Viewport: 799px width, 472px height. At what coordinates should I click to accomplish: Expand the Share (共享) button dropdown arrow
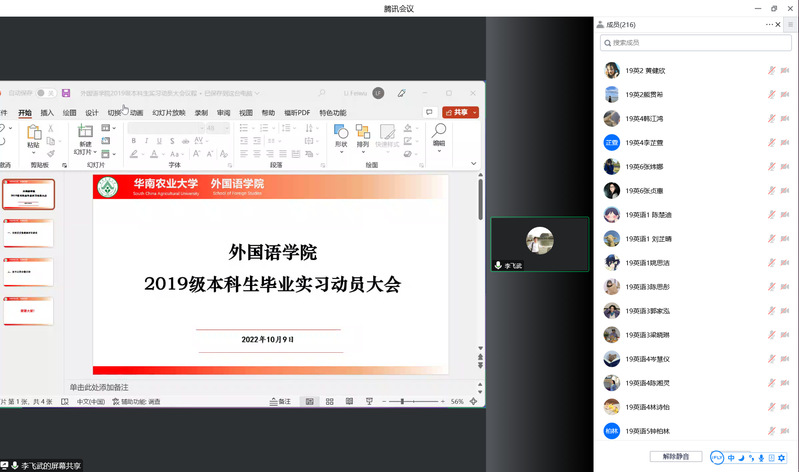pyautogui.click(x=474, y=112)
